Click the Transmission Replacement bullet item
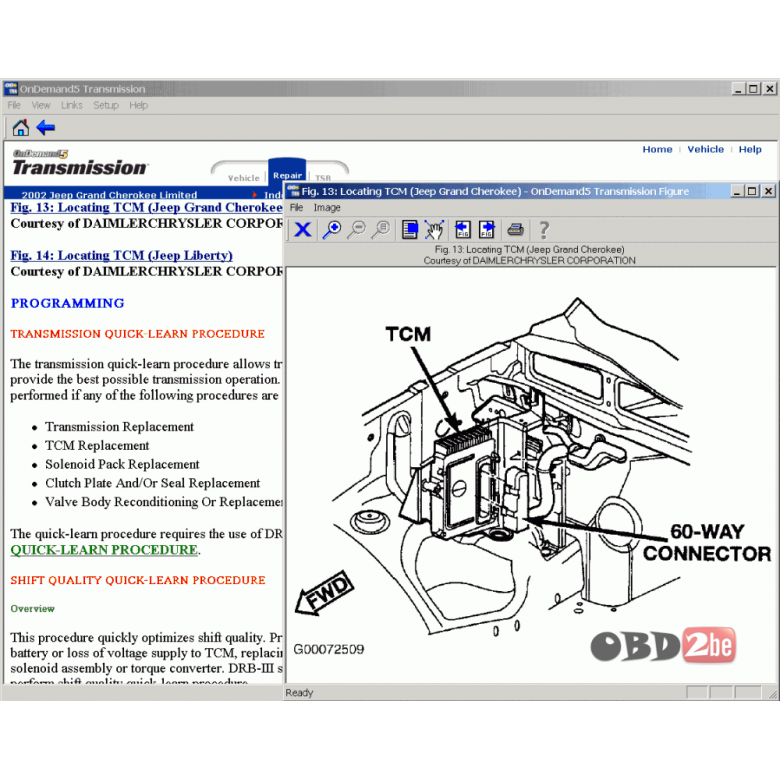The image size is (780, 780). pyautogui.click(x=119, y=427)
